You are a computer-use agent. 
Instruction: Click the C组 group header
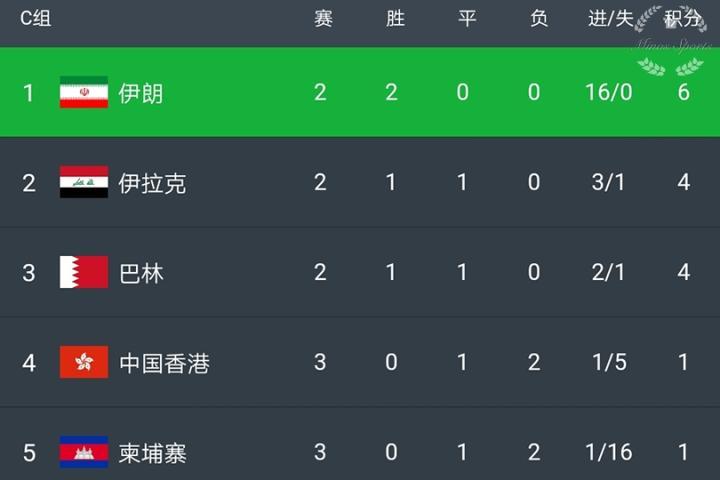point(36,19)
